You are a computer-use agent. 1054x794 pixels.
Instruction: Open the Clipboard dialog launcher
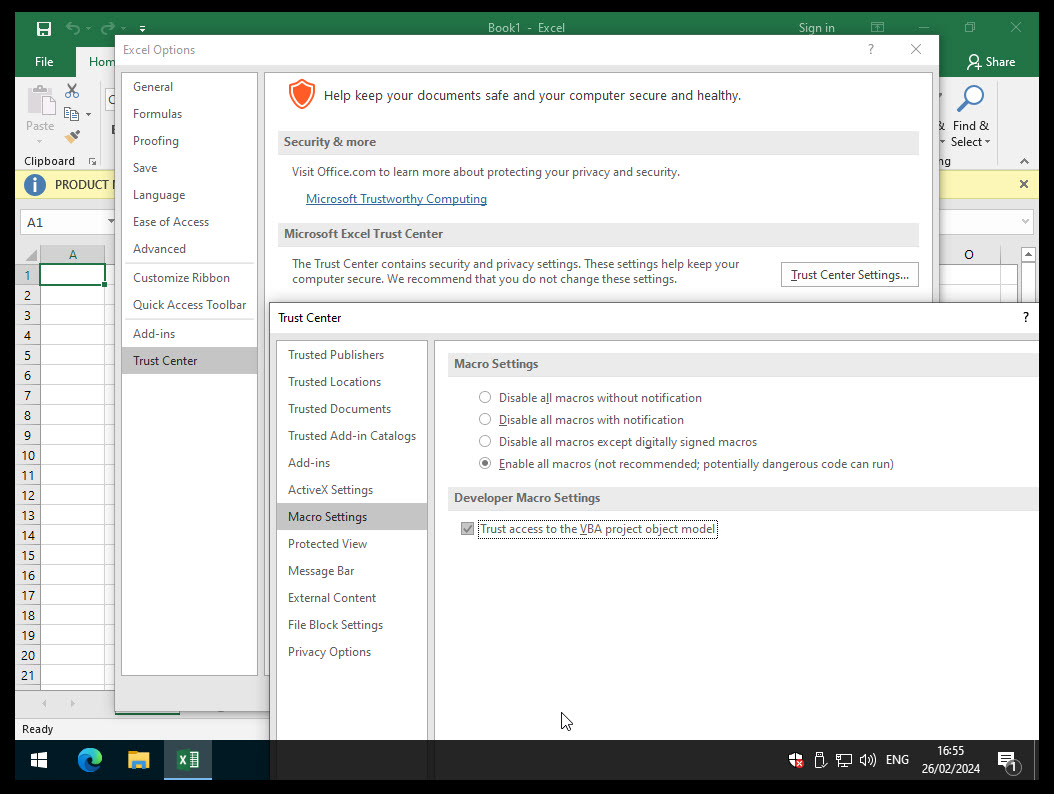[90, 161]
